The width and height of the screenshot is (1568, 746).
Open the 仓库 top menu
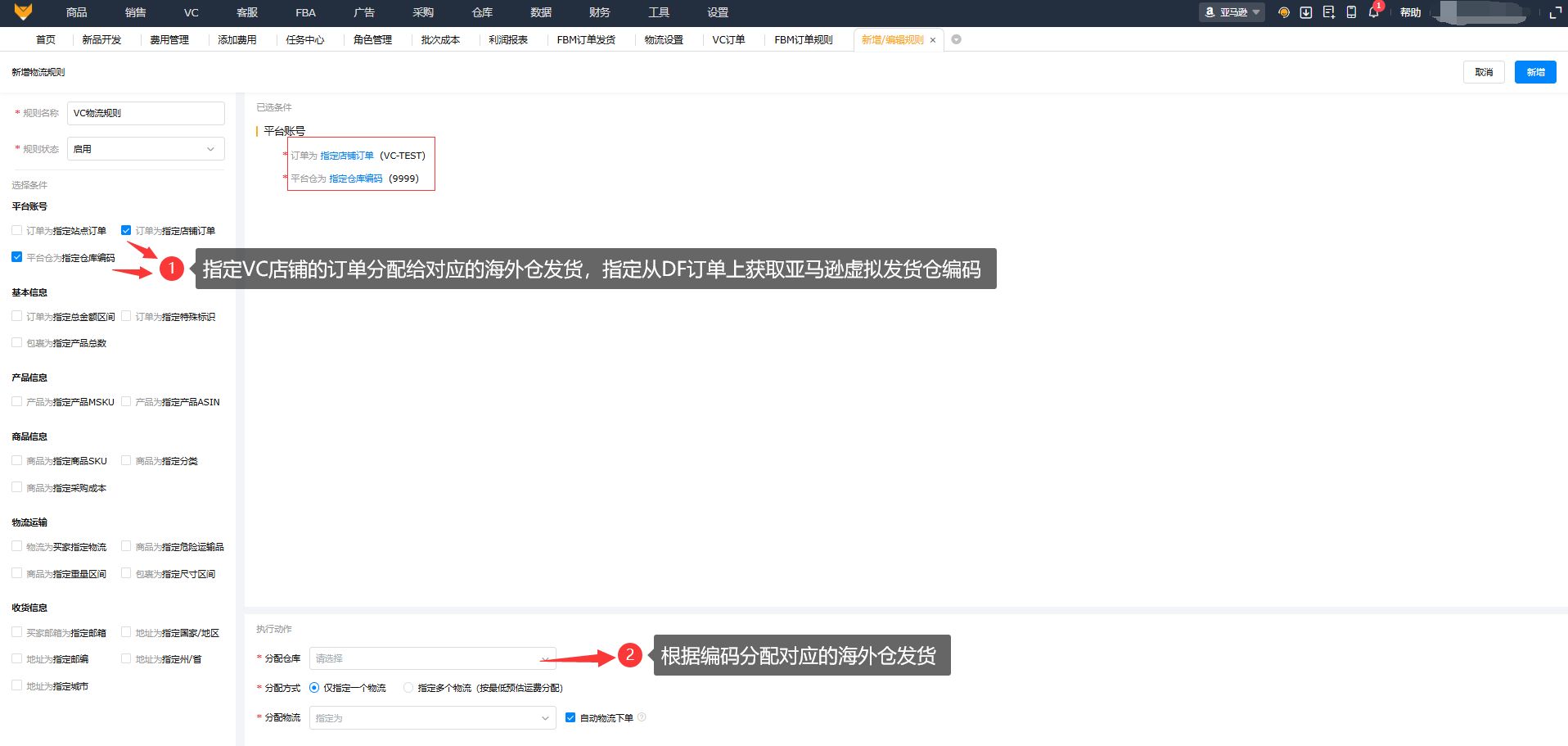(482, 12)
